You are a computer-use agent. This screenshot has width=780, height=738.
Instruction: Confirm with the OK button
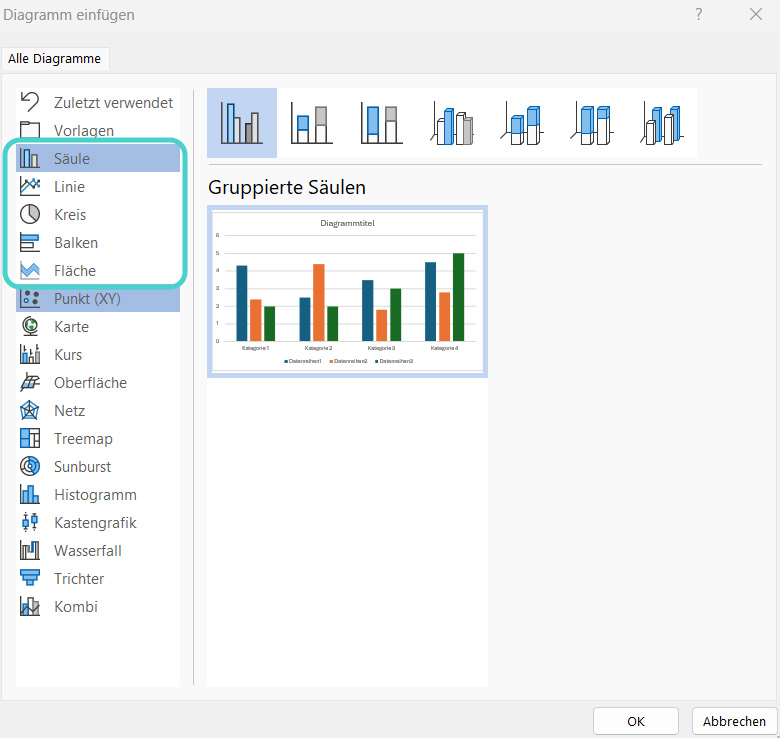636,721
